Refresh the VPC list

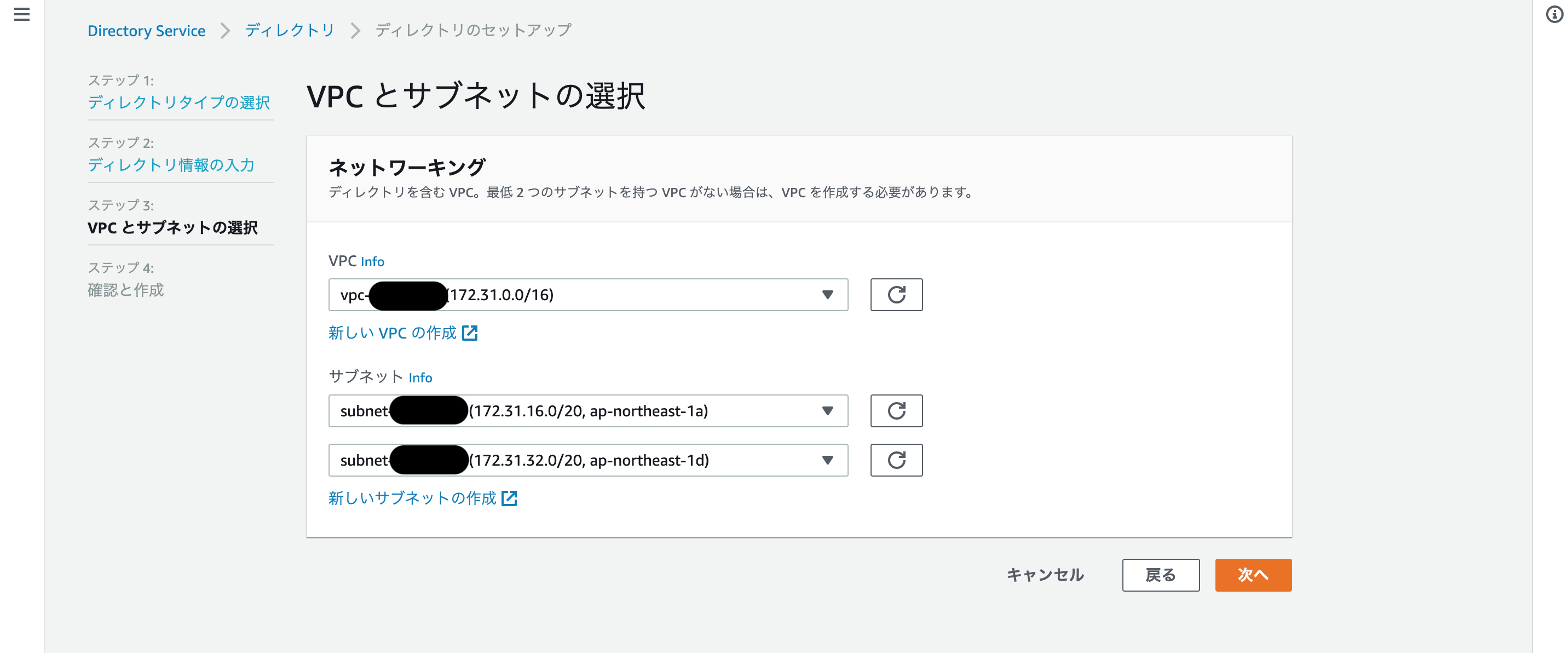tap(896, 295)
